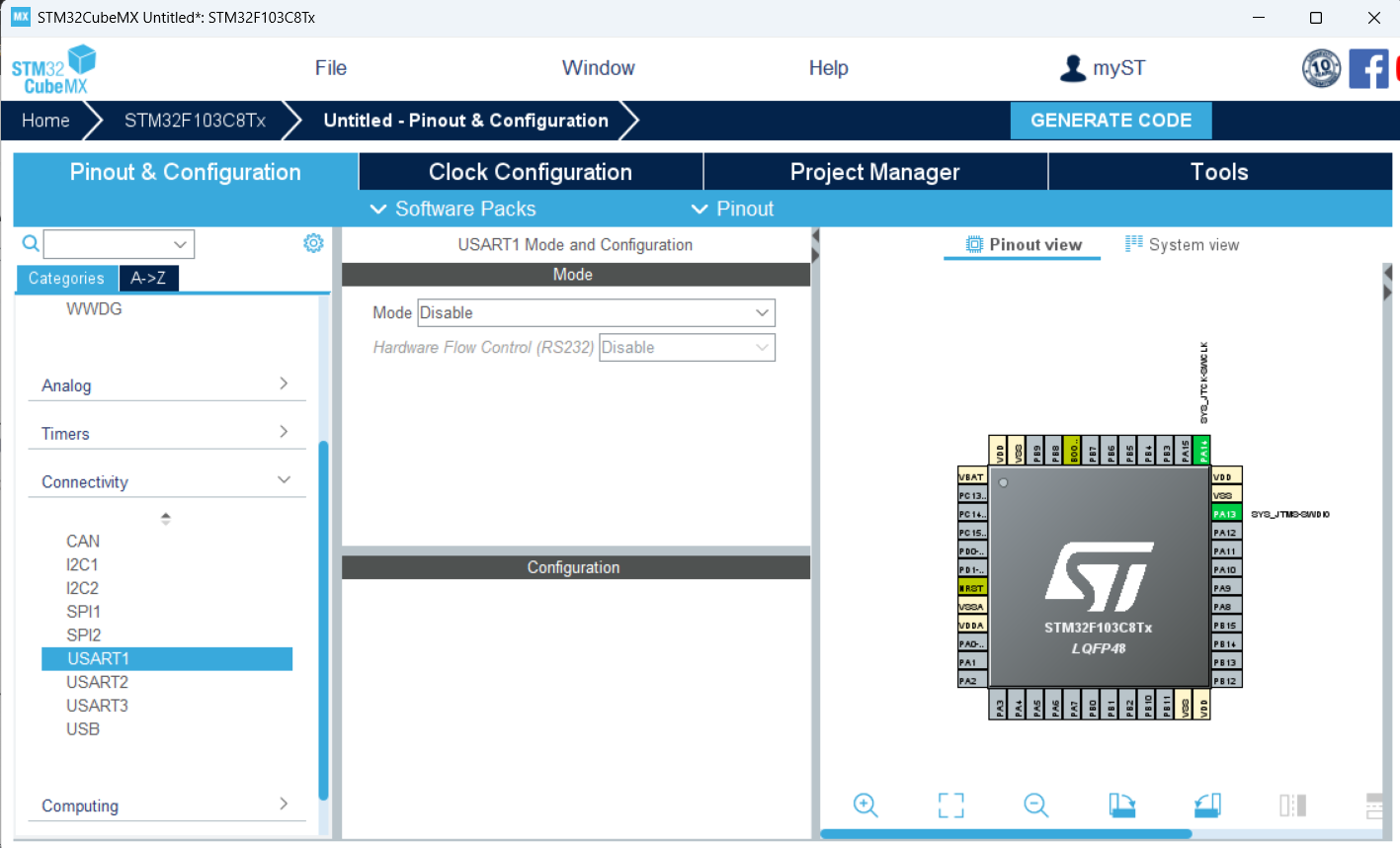The height and width of the screenshot is (848, 1400).
Task: Expand the Timers category
Action: point(167,433)
